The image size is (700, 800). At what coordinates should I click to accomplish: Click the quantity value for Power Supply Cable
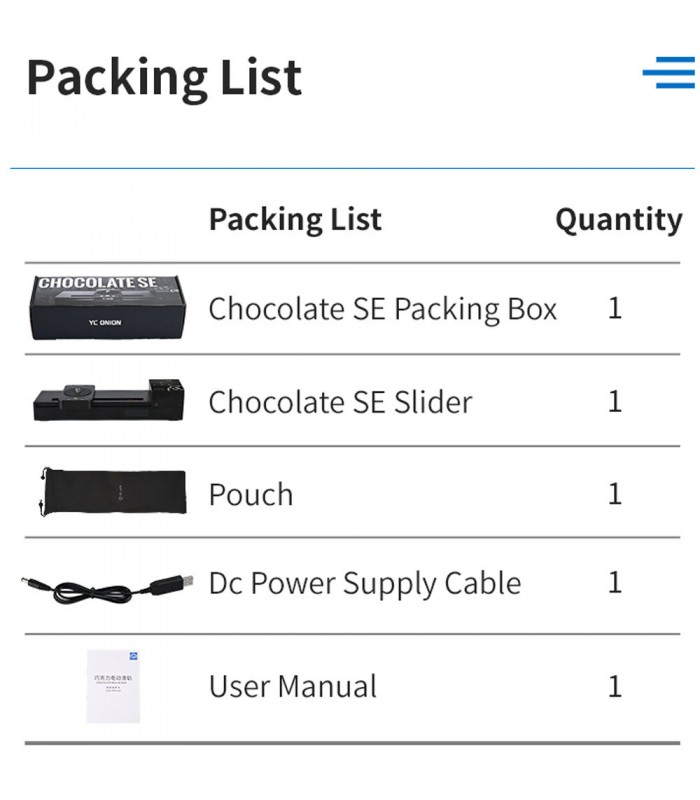pos(615,583)
